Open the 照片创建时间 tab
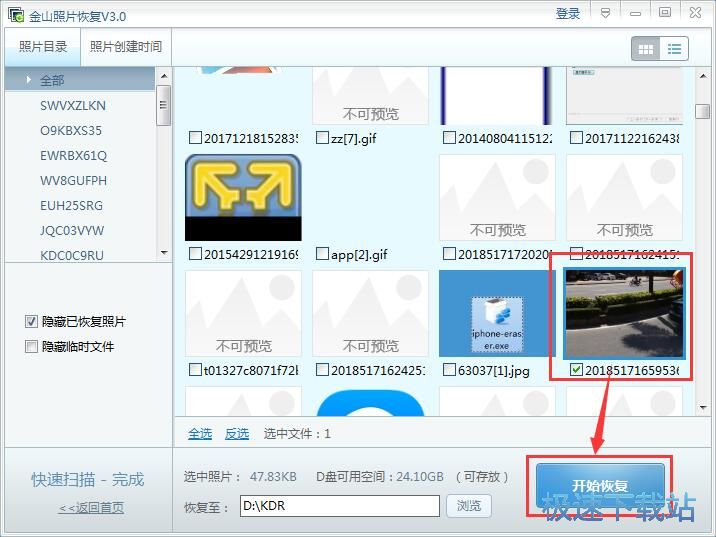Screen dimensions: 716x537 (125, 47)
